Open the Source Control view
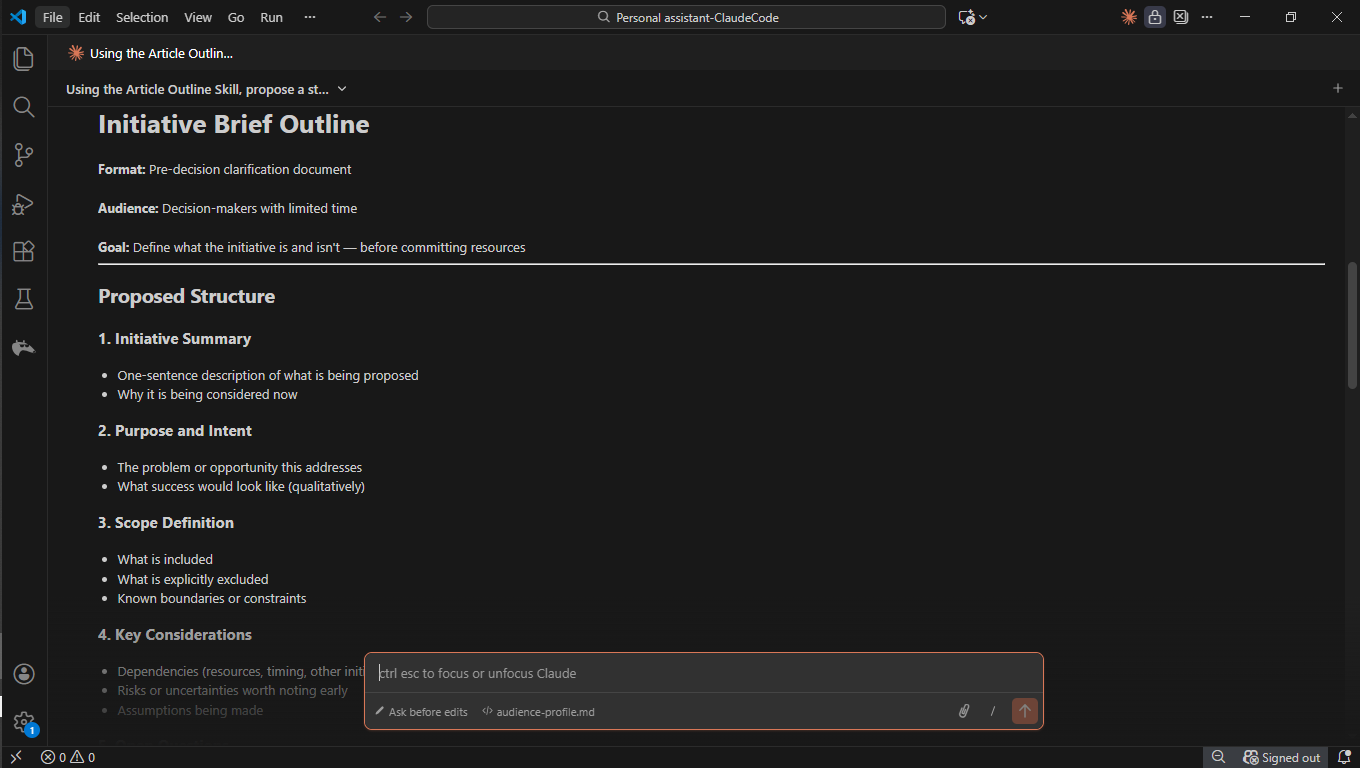Screen dimensions: 1360x768 (23, 155)
